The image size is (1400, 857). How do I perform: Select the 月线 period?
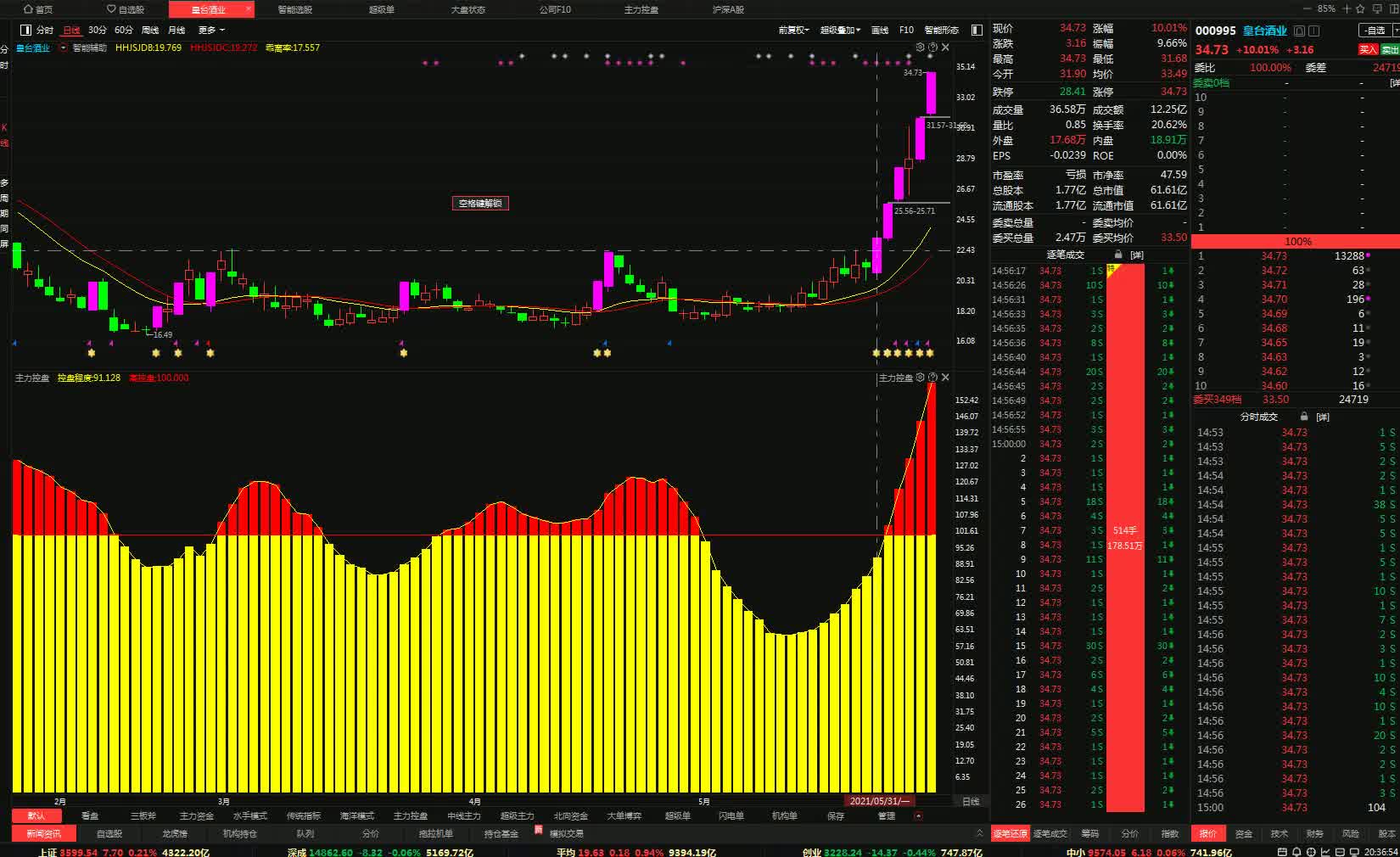pyautogui.click(x=176, y=30)
